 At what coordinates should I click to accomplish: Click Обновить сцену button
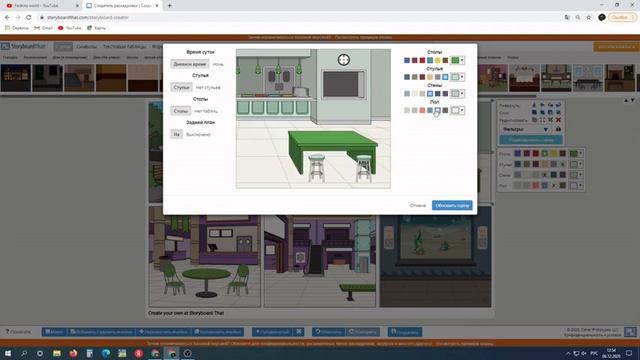pyautogui.click(x=452, y=205)
